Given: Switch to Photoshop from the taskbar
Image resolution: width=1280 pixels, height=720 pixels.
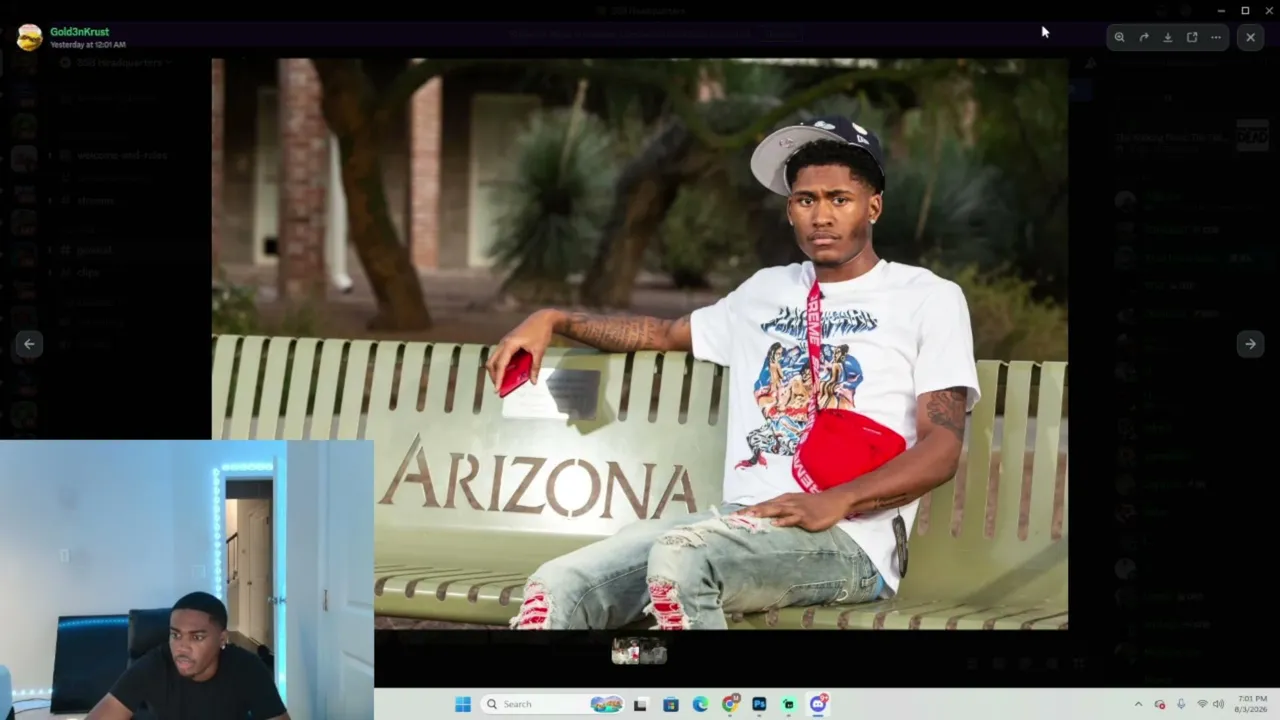Looking at the screenshot, I should pos(759,704).
